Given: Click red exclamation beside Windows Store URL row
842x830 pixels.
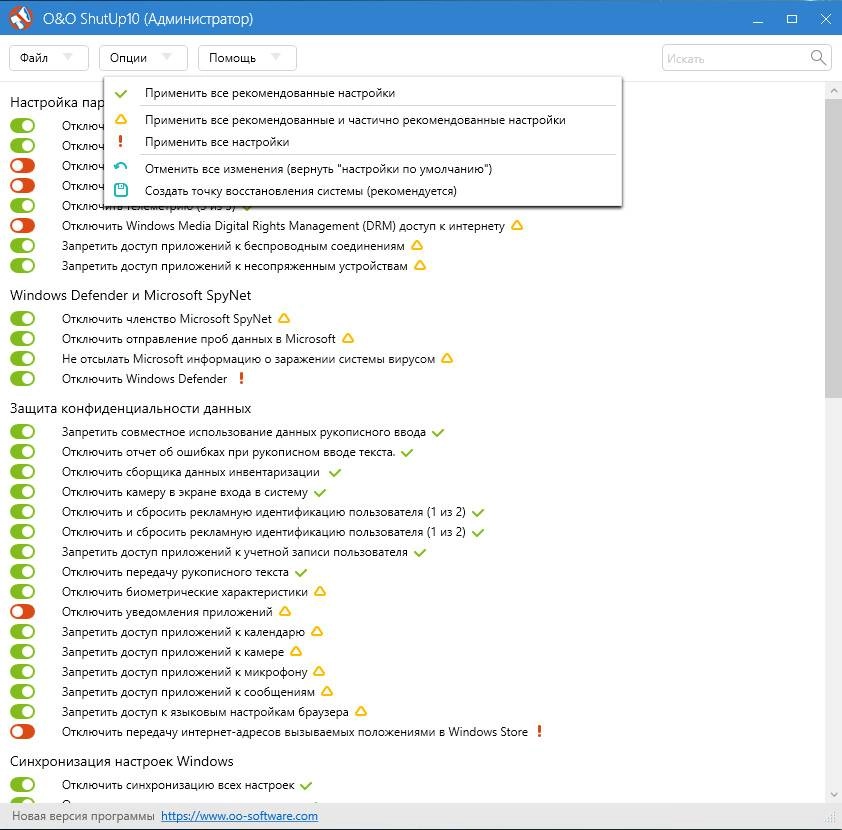Looking at the screenshot, I should point(540,731).
